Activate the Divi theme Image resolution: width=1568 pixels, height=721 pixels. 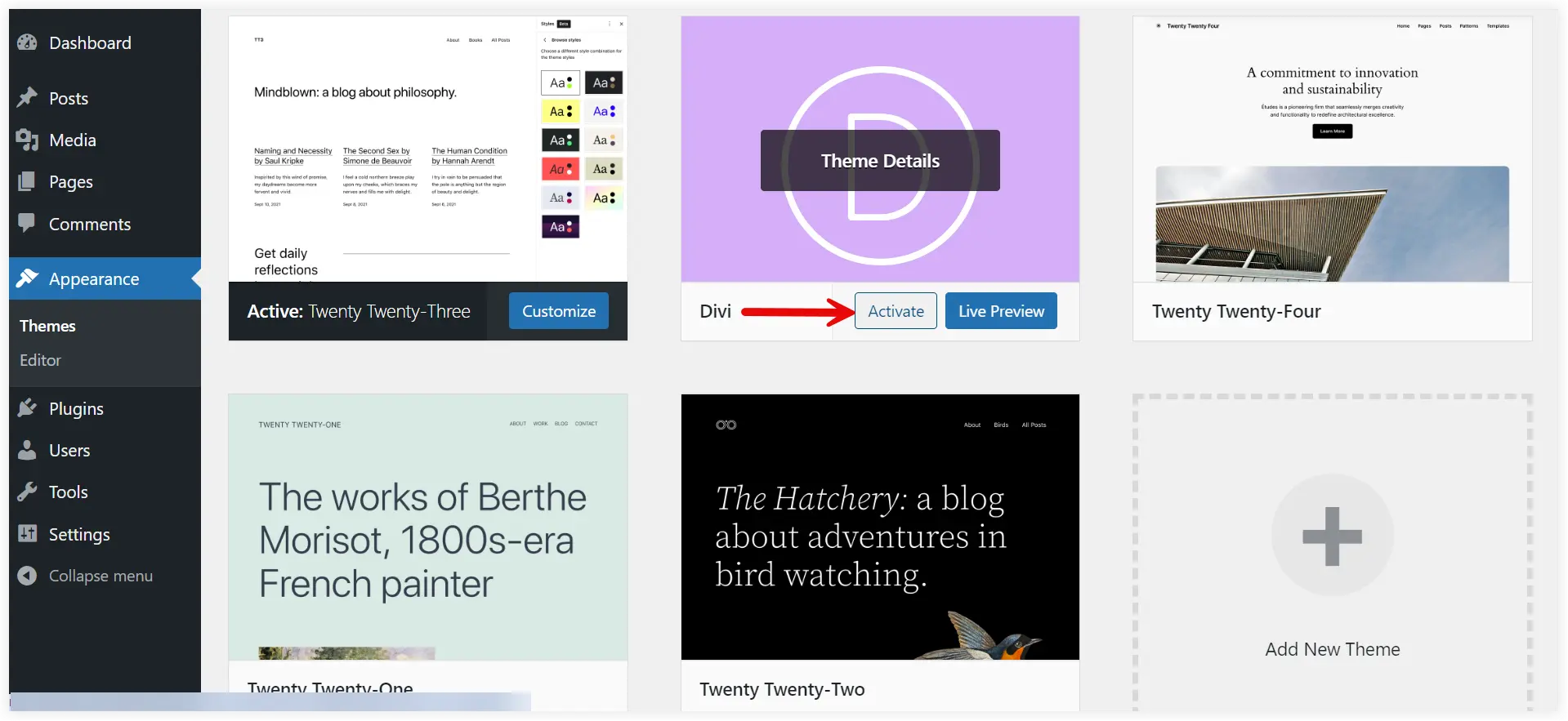pos(896,311)
